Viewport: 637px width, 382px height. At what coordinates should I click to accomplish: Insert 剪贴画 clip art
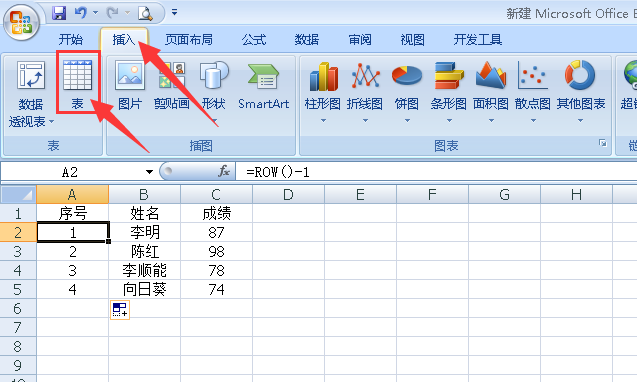pyautogui.click(x=172, y=85)
